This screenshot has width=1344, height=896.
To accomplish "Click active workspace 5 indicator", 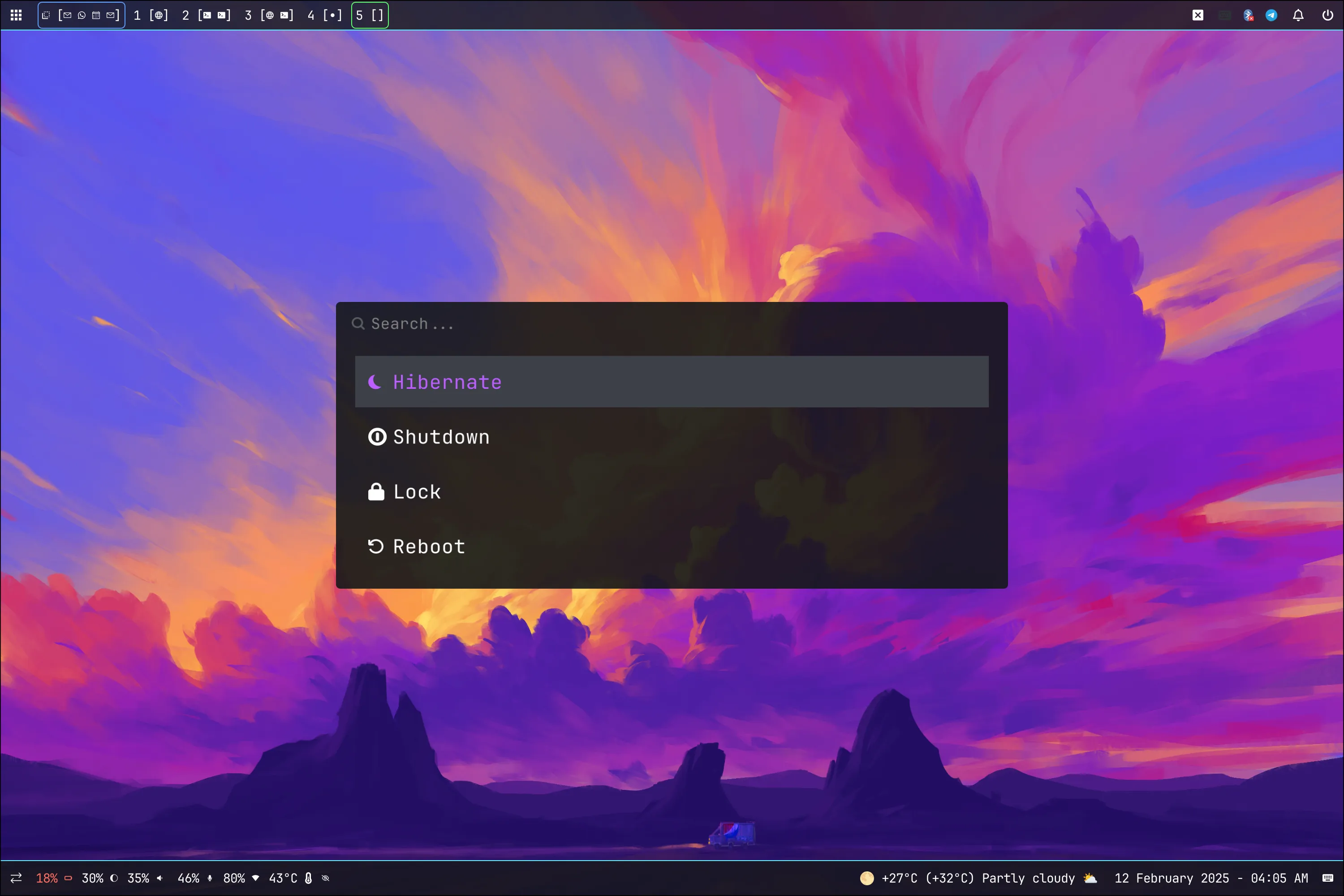I will click(x=370, y=14).
